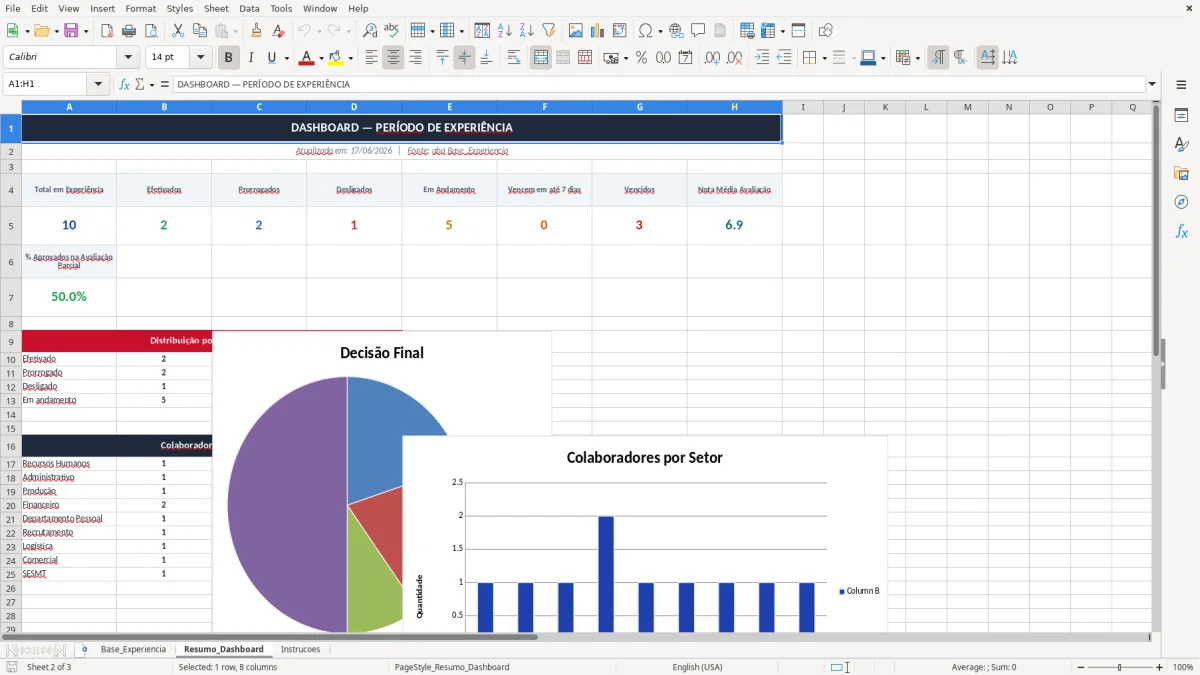
Task: Click the Export as PDF icon
Action: tap(108, 31)
